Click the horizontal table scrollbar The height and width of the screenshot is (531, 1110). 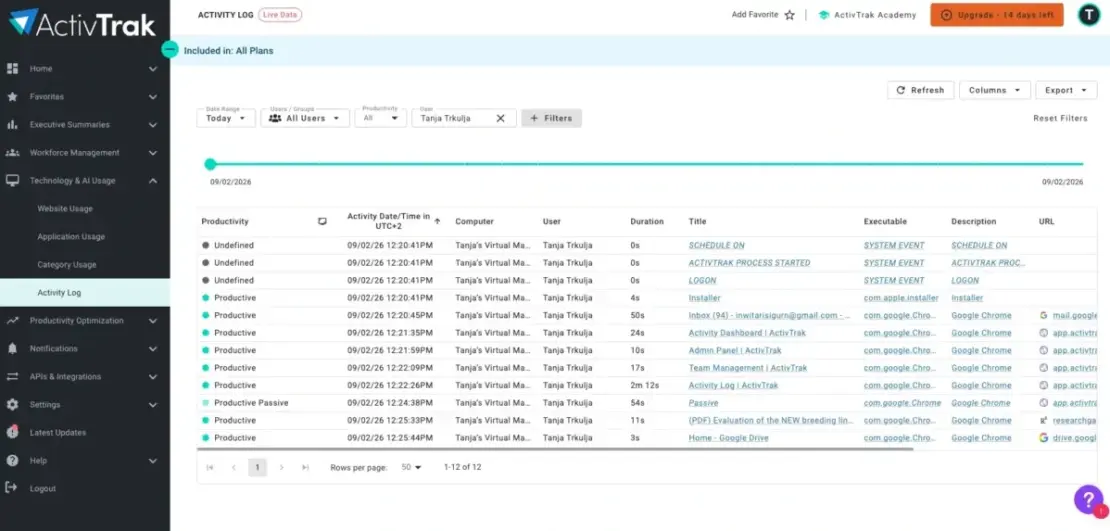(555, 448)
